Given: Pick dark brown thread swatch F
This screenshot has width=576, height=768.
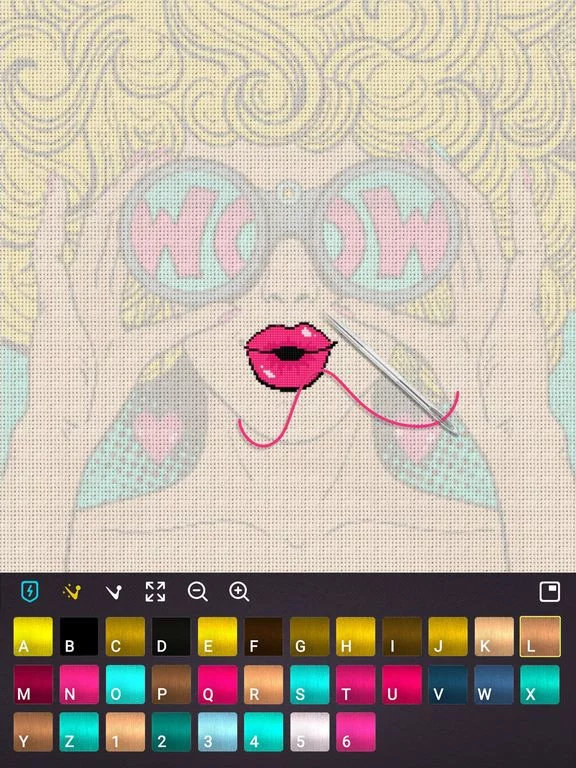Looking at the screenshot, I should [x=264, y=636].
